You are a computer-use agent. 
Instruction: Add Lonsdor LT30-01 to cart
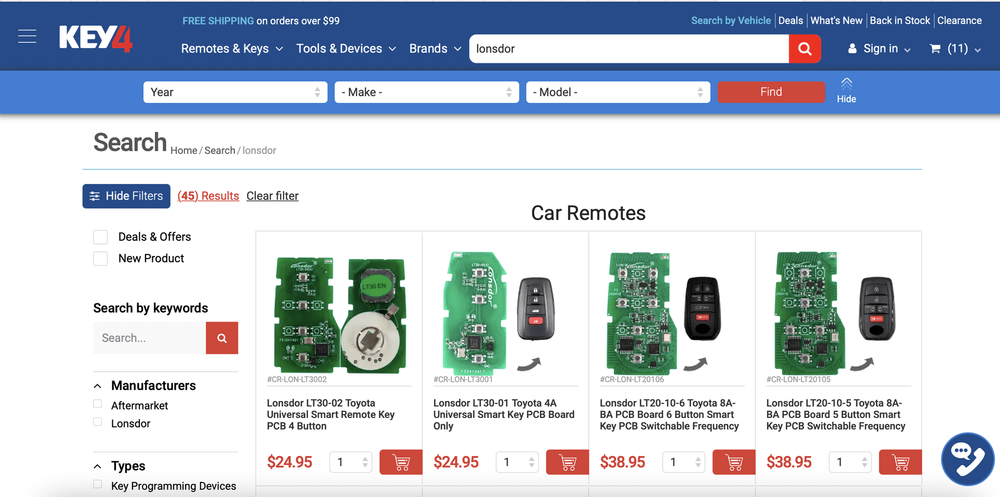pos(567,462)
